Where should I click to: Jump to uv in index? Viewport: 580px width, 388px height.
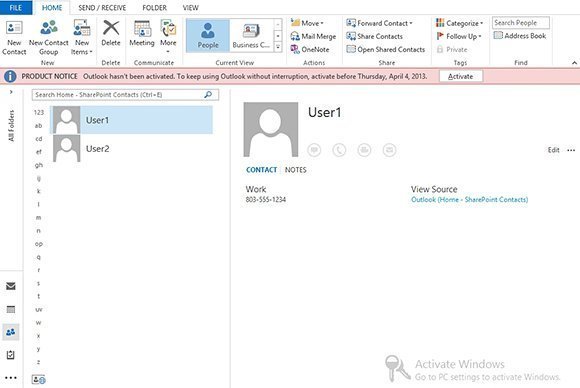pos(38,309)
